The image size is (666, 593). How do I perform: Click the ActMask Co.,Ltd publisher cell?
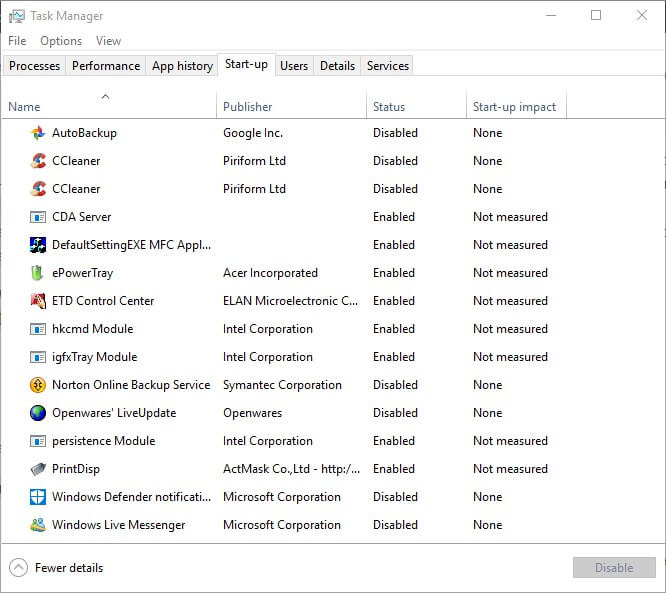pyautogui.click(x=291, y=469)
